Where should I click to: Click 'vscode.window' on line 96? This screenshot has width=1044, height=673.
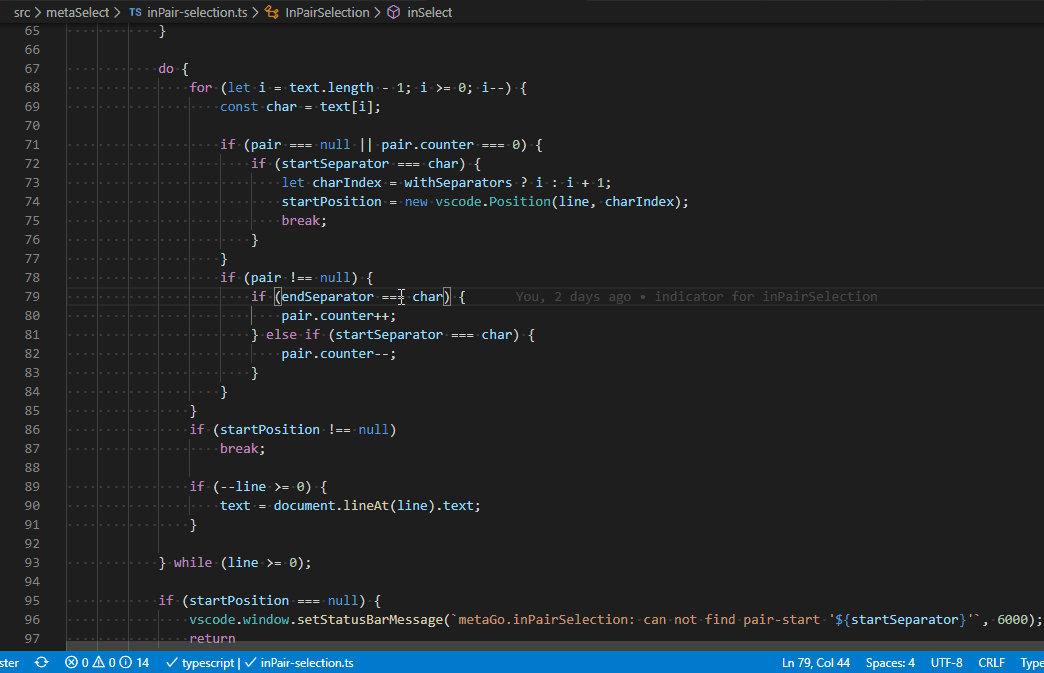[x=239, y=619]
